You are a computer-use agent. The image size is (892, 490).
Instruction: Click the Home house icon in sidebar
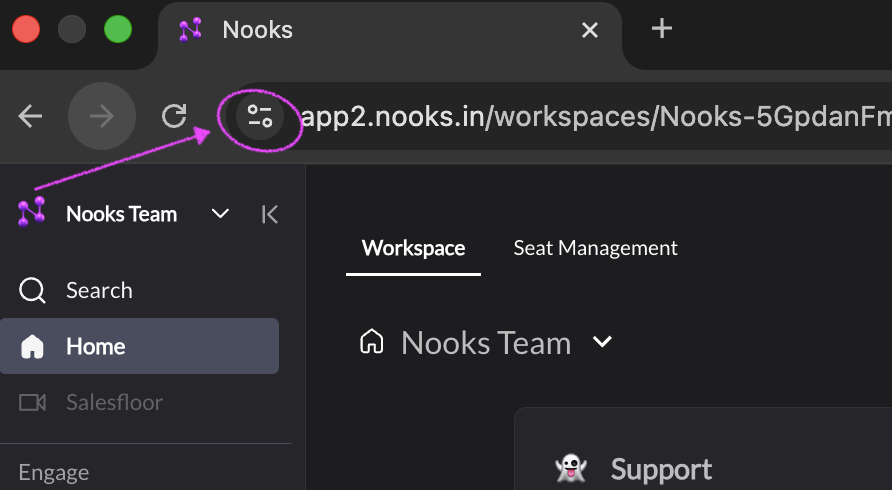[32, 347]
